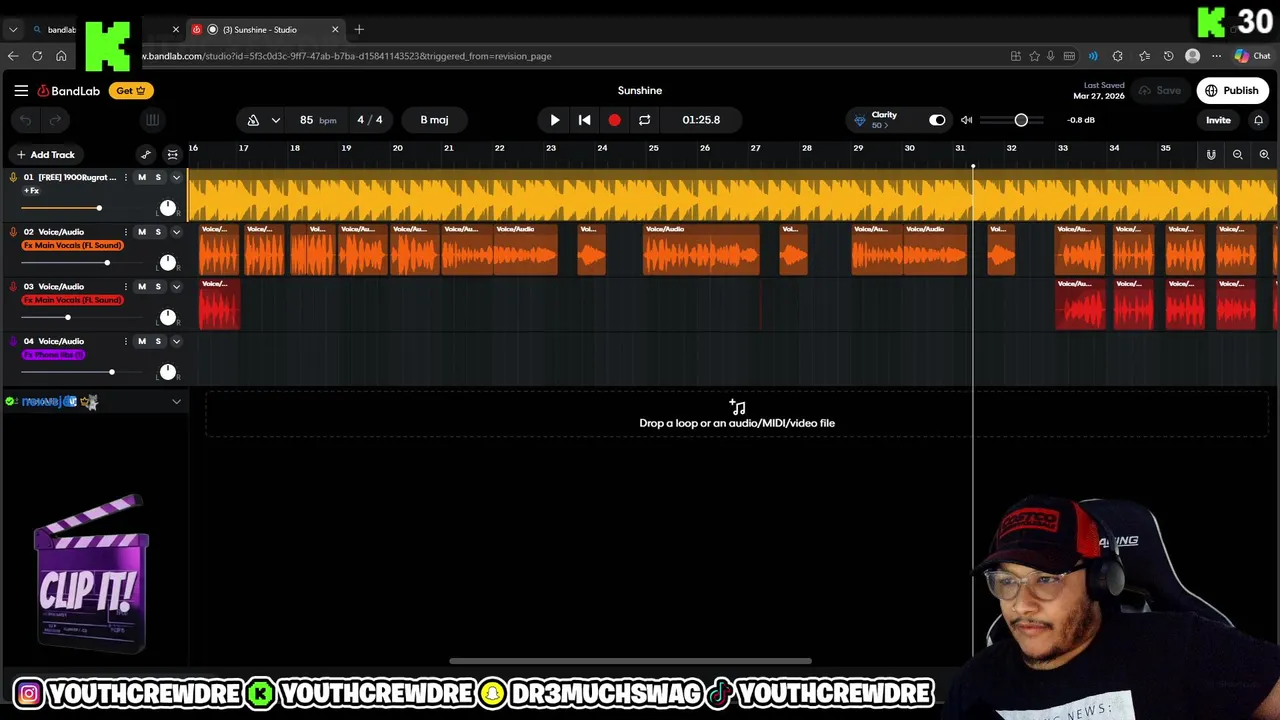Open metronome dropdown arrow
Viewport: 1280px width, 720px height.
click(275, 120)
